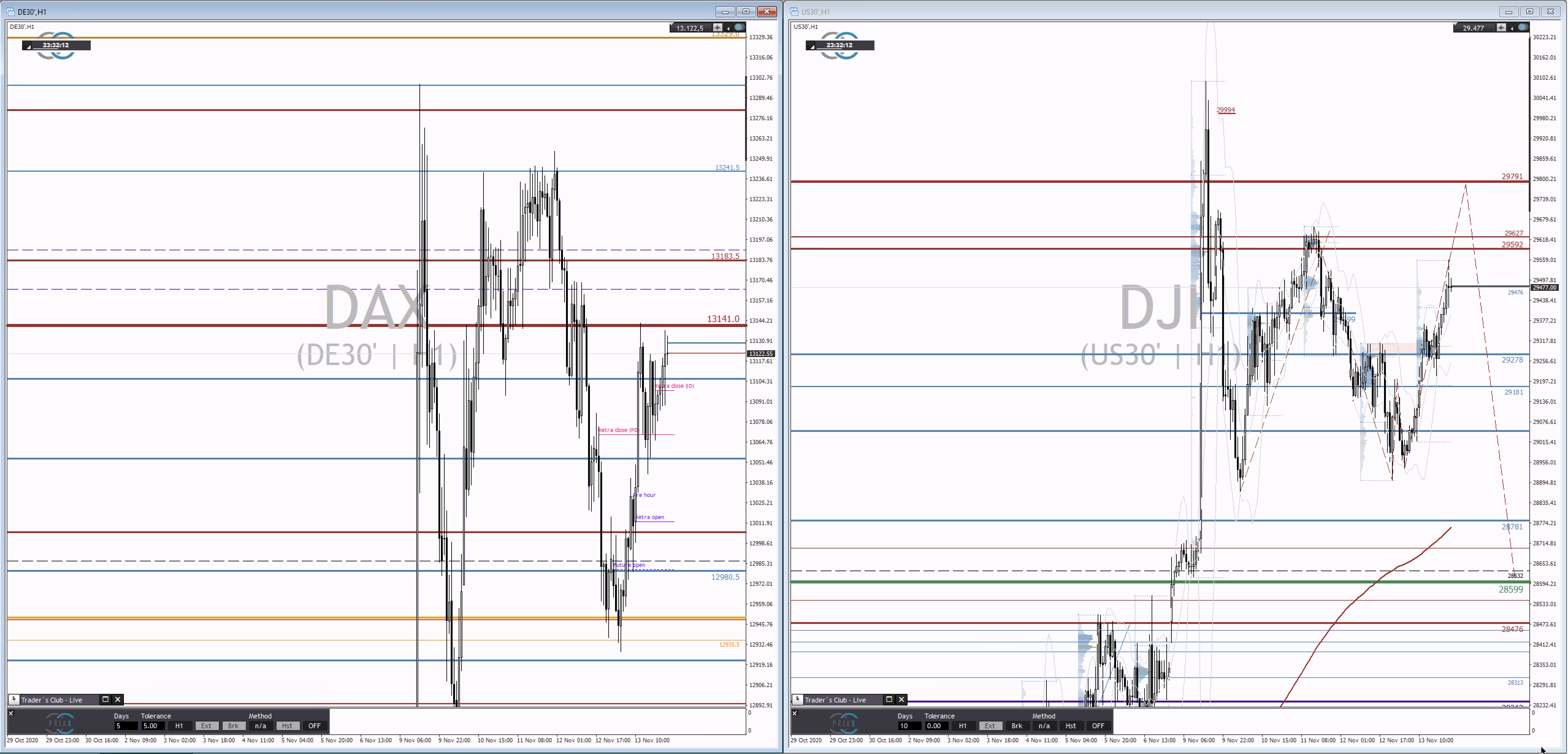Close the PRIAX settings bar in DE30 chart

click(11, 713)
